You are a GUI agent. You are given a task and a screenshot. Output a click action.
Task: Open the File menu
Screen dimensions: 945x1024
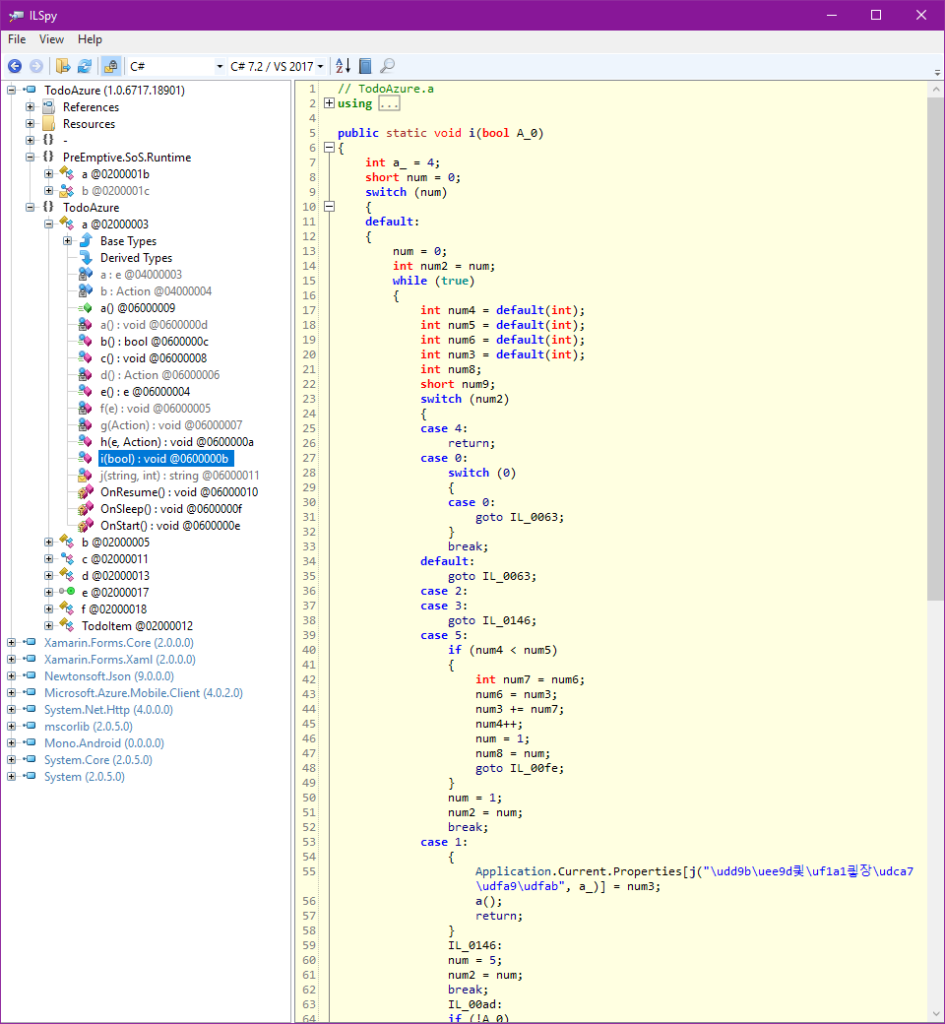point(17,39)
